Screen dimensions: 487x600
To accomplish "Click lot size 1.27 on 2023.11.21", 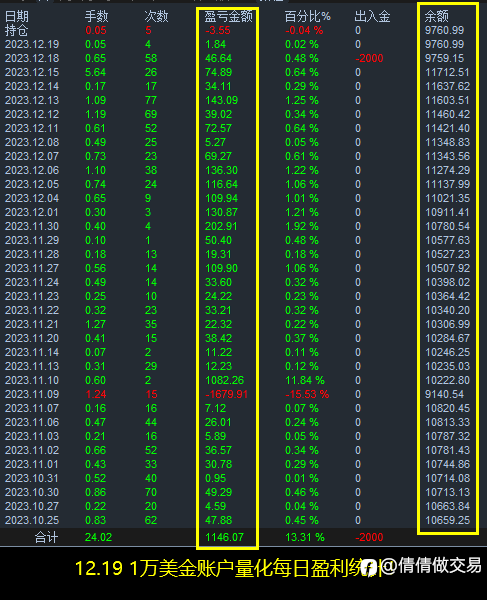I will click(95, 324).
